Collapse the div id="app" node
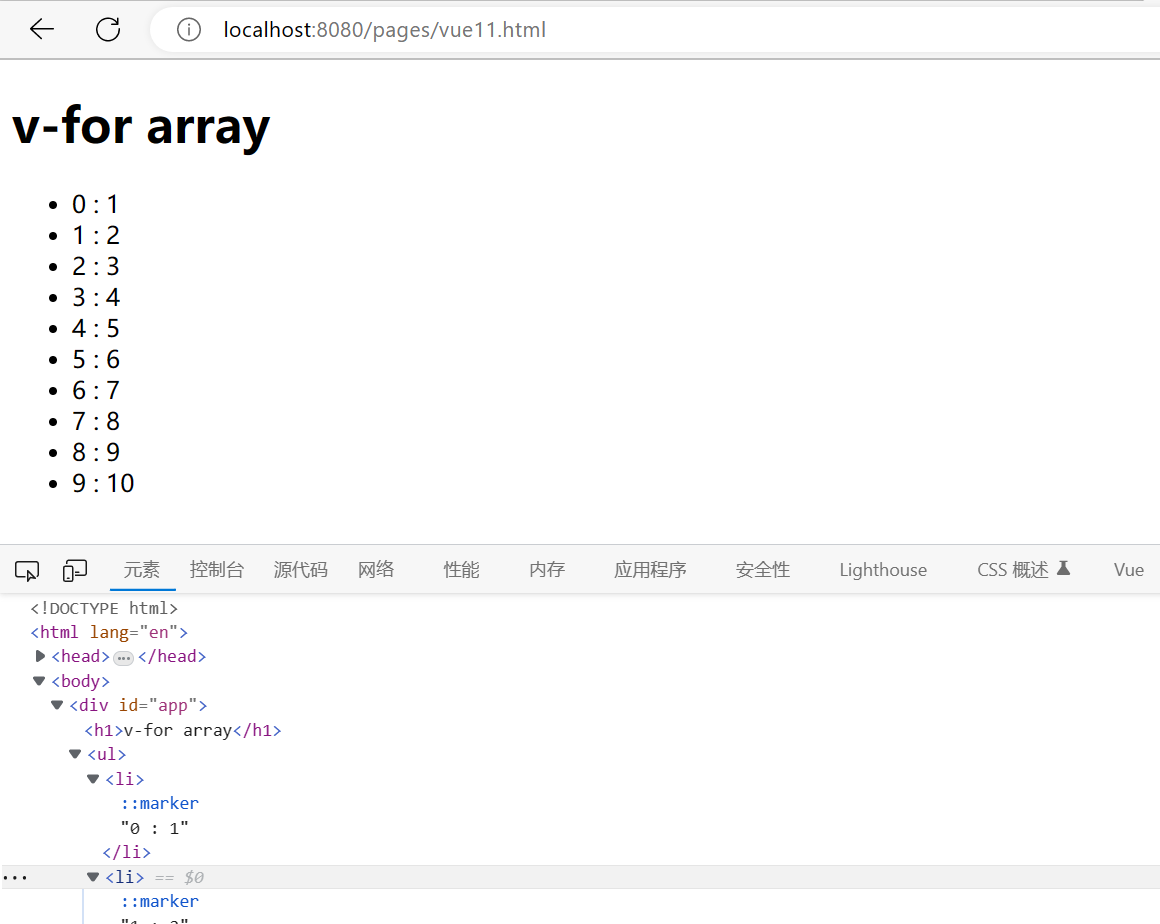 click(57, 704)
